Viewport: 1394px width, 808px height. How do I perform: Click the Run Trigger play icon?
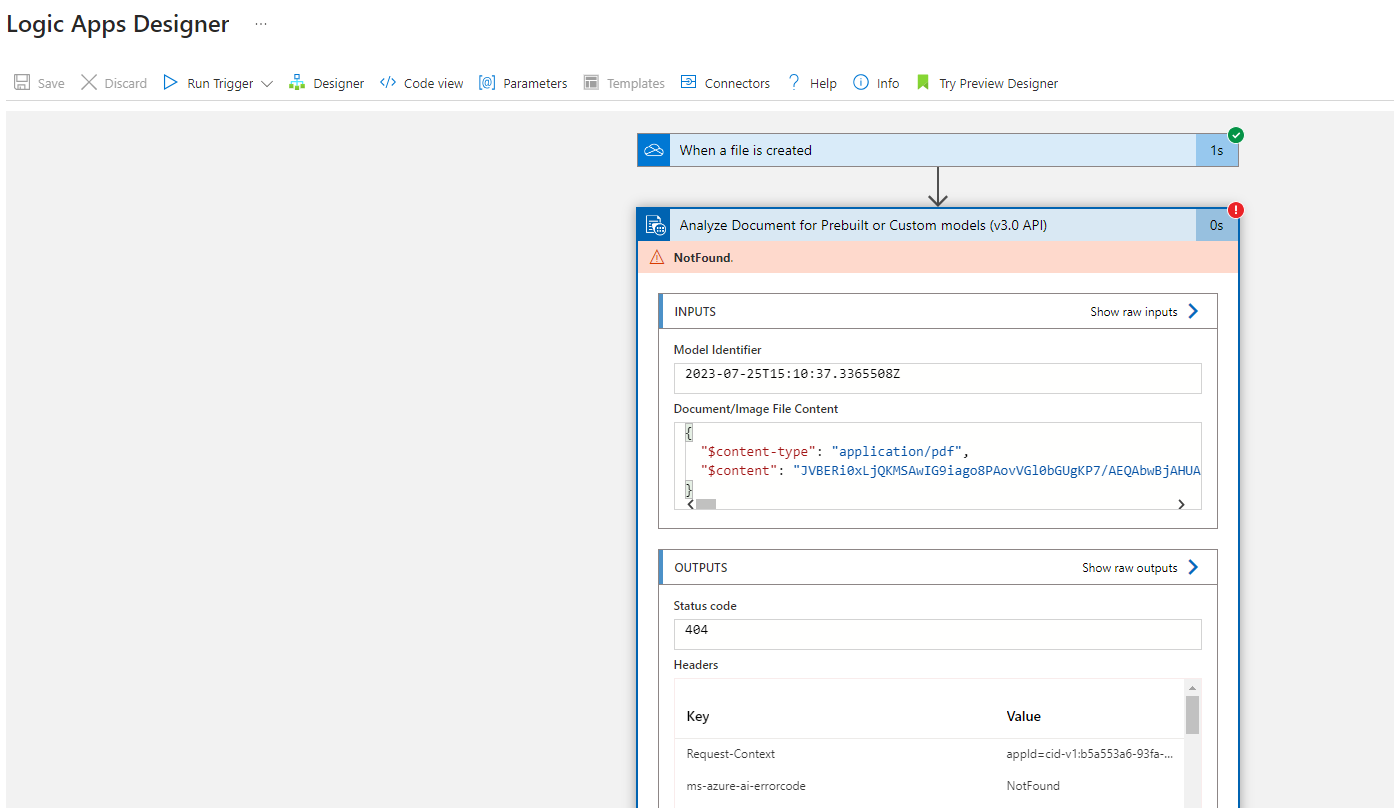click(x=171, y=83)
